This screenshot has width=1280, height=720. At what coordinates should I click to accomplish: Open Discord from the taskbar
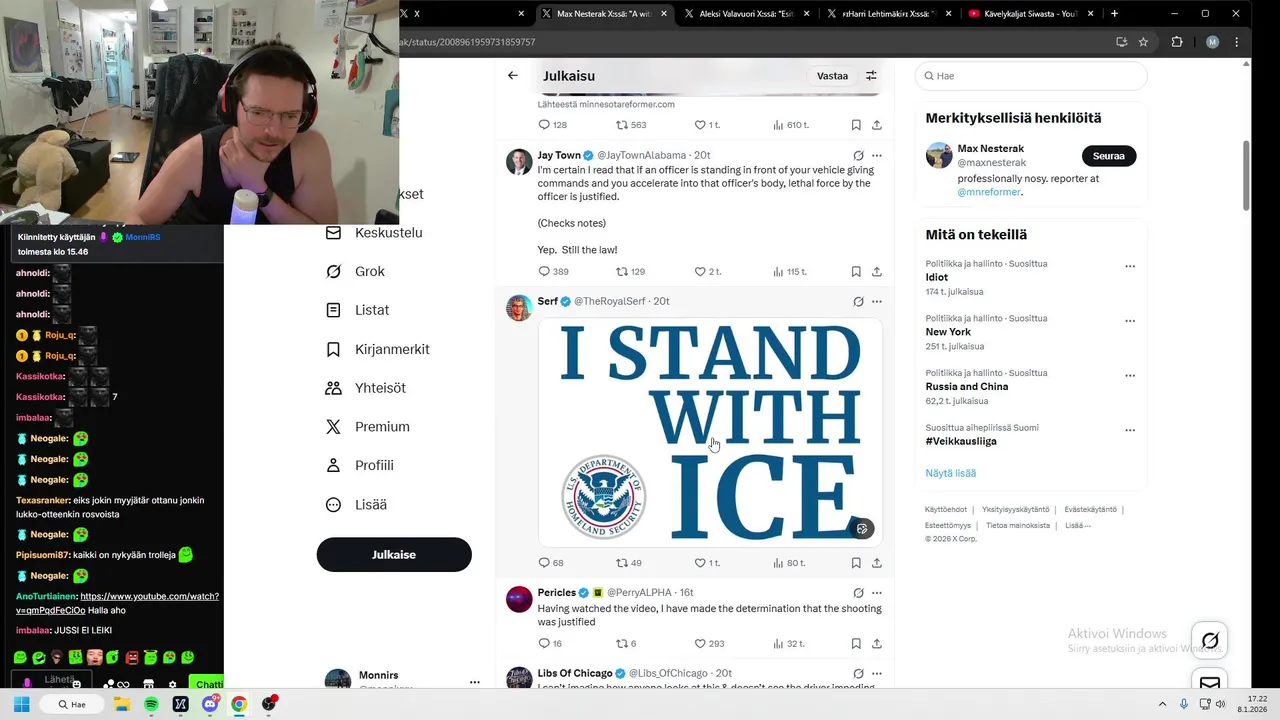[x=210, y=704]
